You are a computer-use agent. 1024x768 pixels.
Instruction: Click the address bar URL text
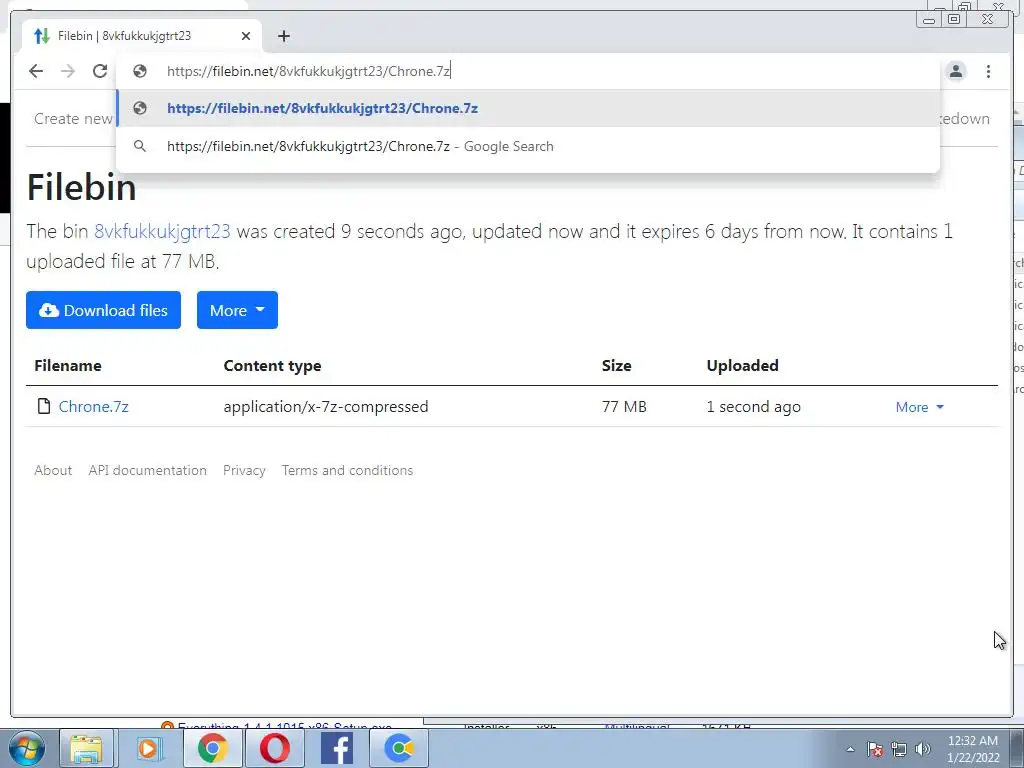click(x=308, y=71)
